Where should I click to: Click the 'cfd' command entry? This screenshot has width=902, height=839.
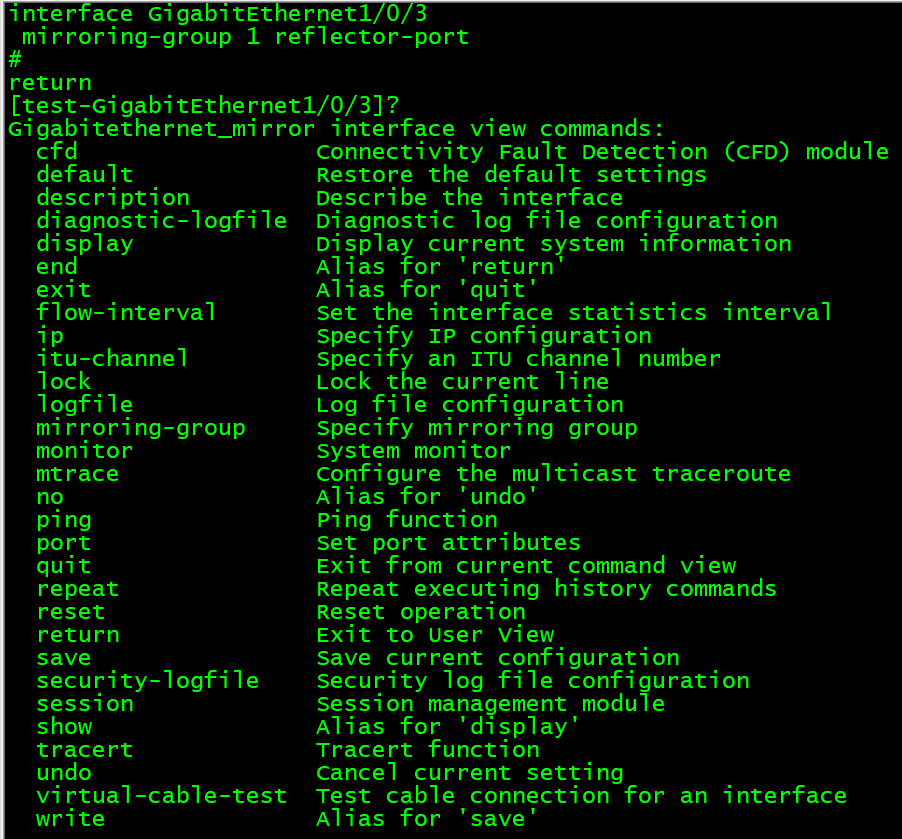point(57,152)
